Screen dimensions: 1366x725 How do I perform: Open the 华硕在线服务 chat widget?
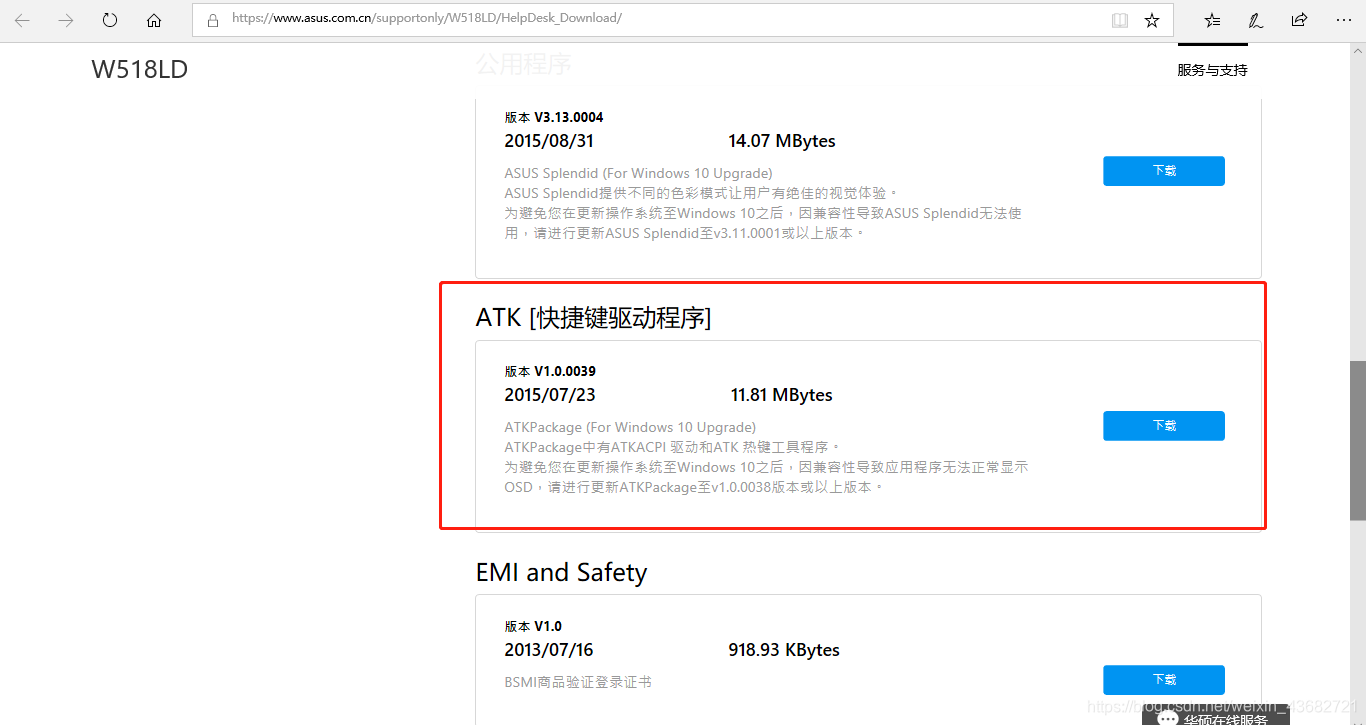point(1215,715)
